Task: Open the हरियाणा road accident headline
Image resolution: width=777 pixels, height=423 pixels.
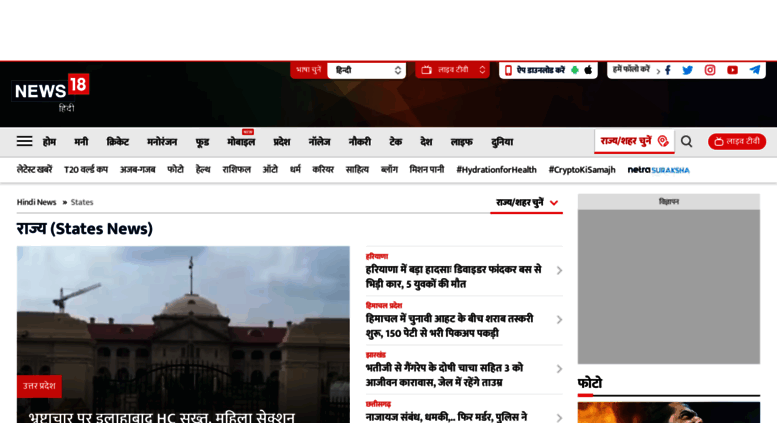Action: [x=453, y=276]
